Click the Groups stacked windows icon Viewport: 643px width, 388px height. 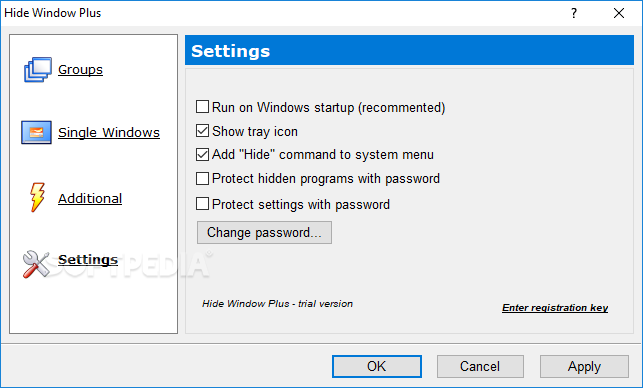(x=38, y=70)
